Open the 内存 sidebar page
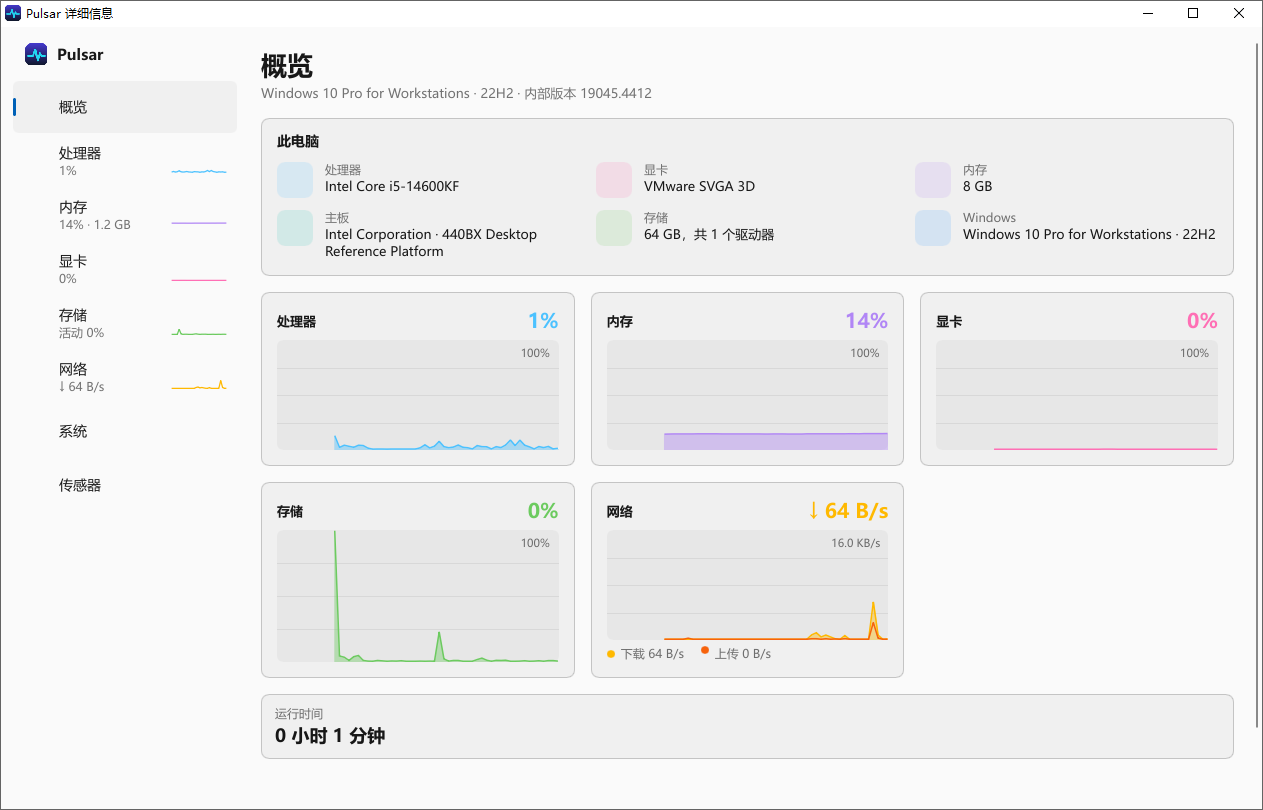This screenshot has width=1263, height=810. click(125, 215)
